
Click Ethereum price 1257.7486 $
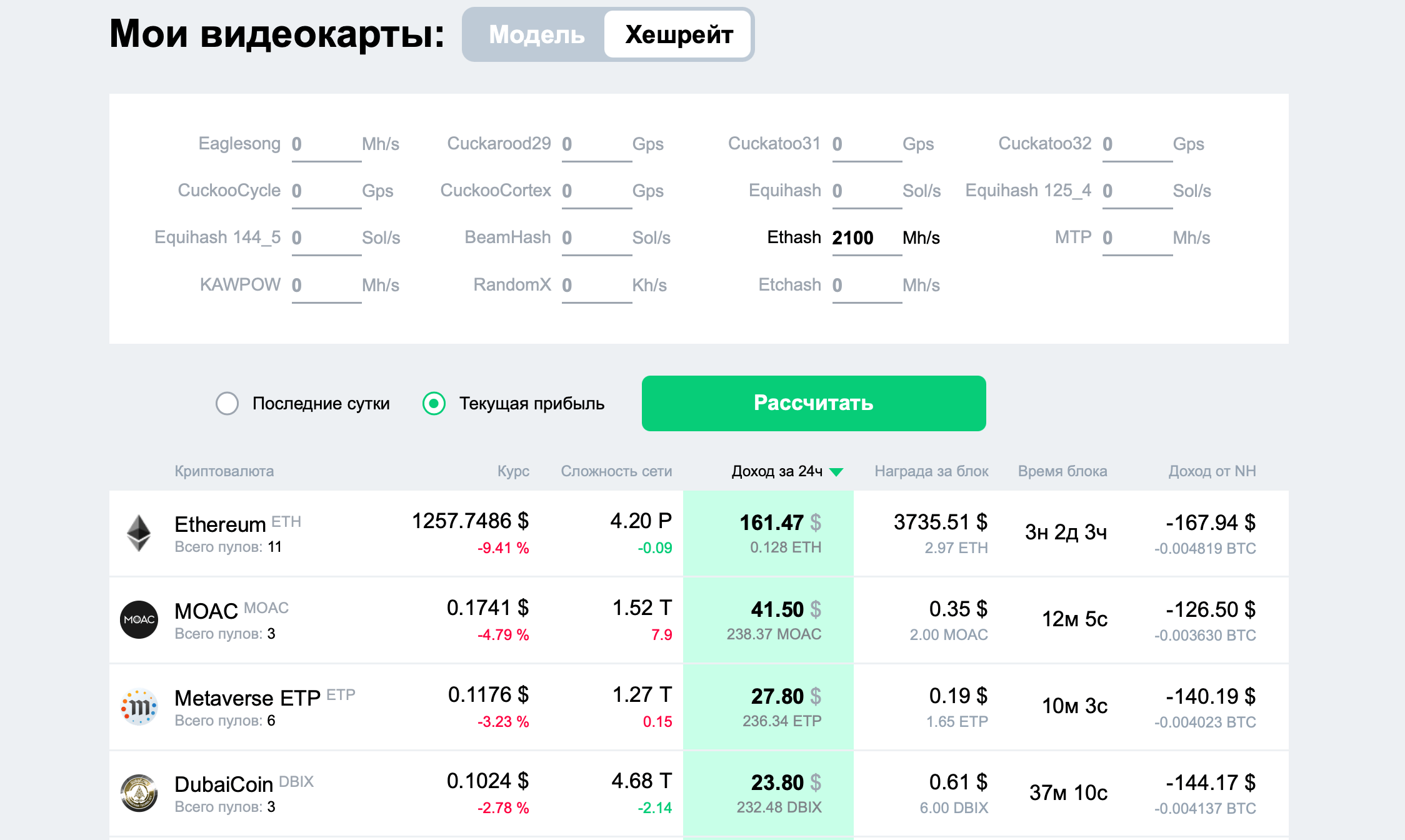(x=470, y=521)
